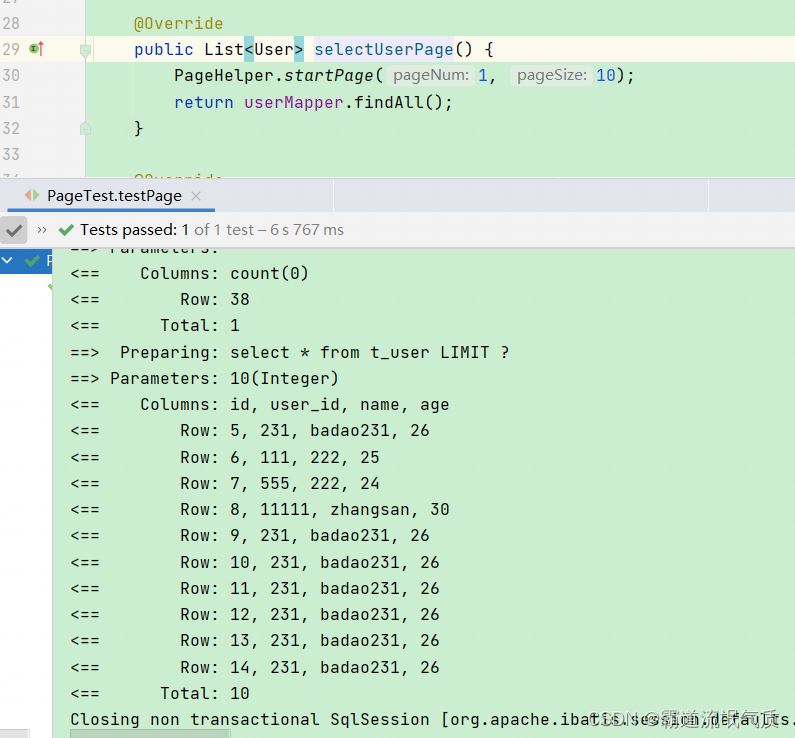Click the pageSize: parameter hint
Viewport: 795px width, 738px height.
point(552,75)
